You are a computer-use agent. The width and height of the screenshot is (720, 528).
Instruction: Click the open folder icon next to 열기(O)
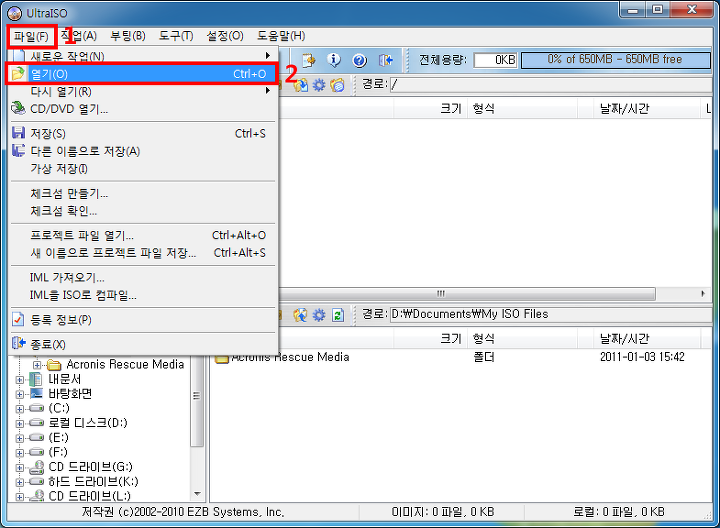tap(18, 73)
